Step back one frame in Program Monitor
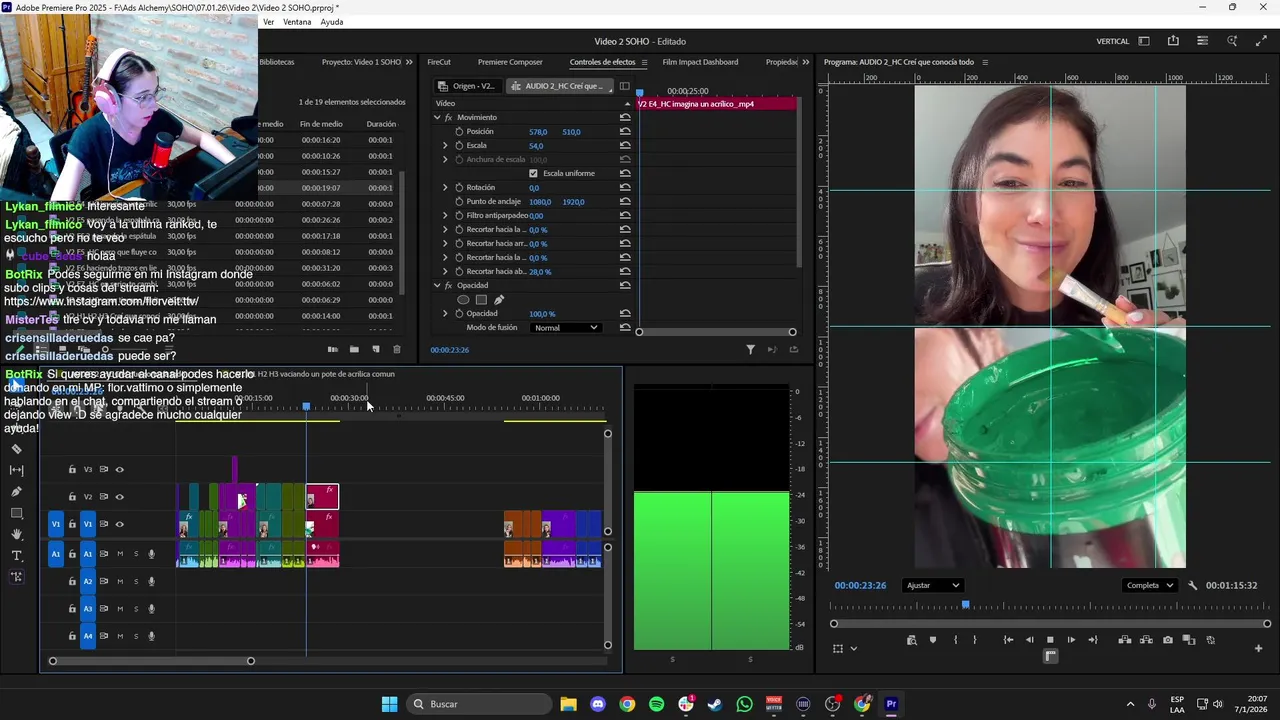Image resolution: width=1280 pixels, height=720 pixels. point(1029,640)
